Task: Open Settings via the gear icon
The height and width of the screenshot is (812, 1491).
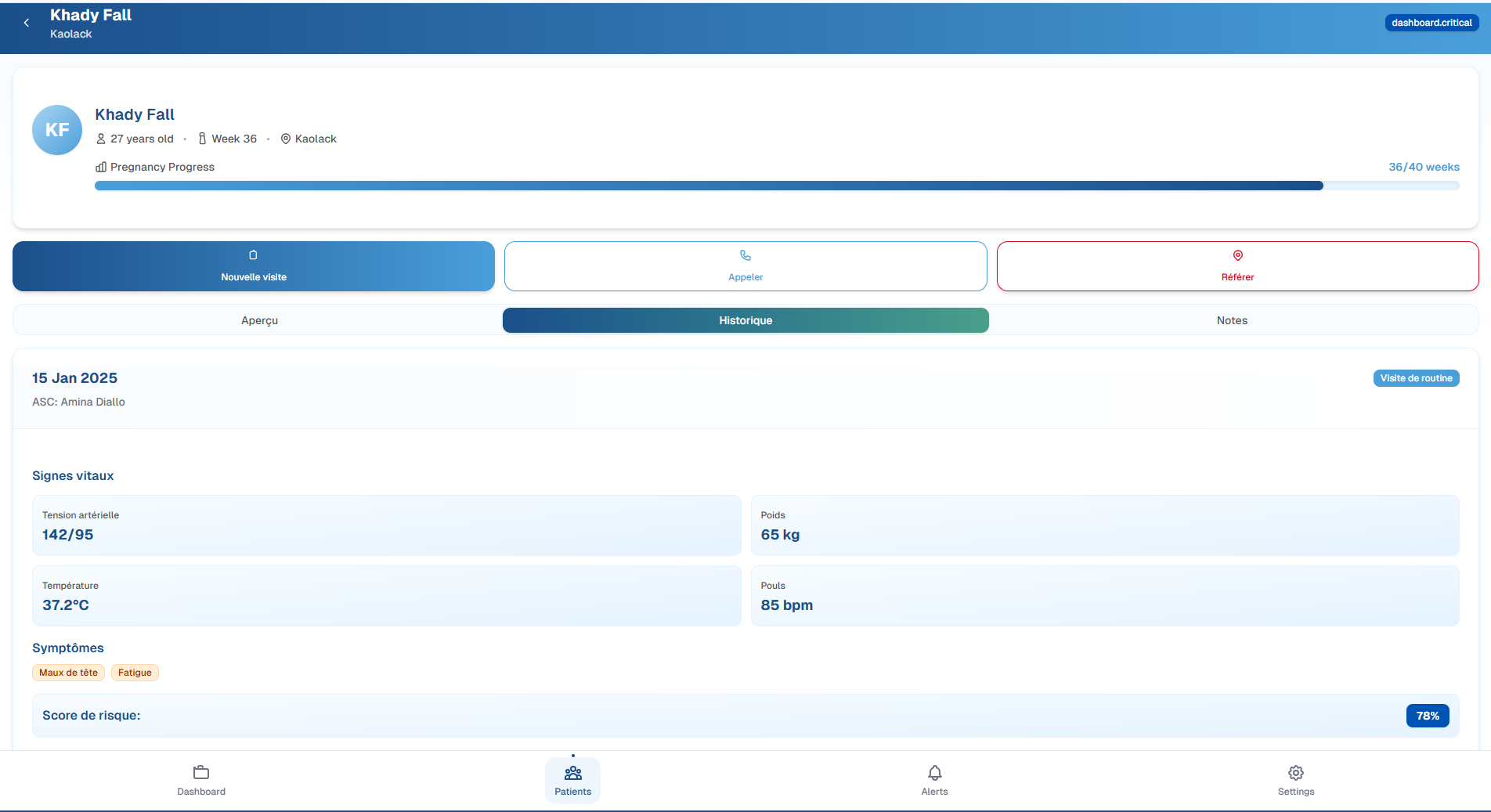Action: [x=1295, y=772]
